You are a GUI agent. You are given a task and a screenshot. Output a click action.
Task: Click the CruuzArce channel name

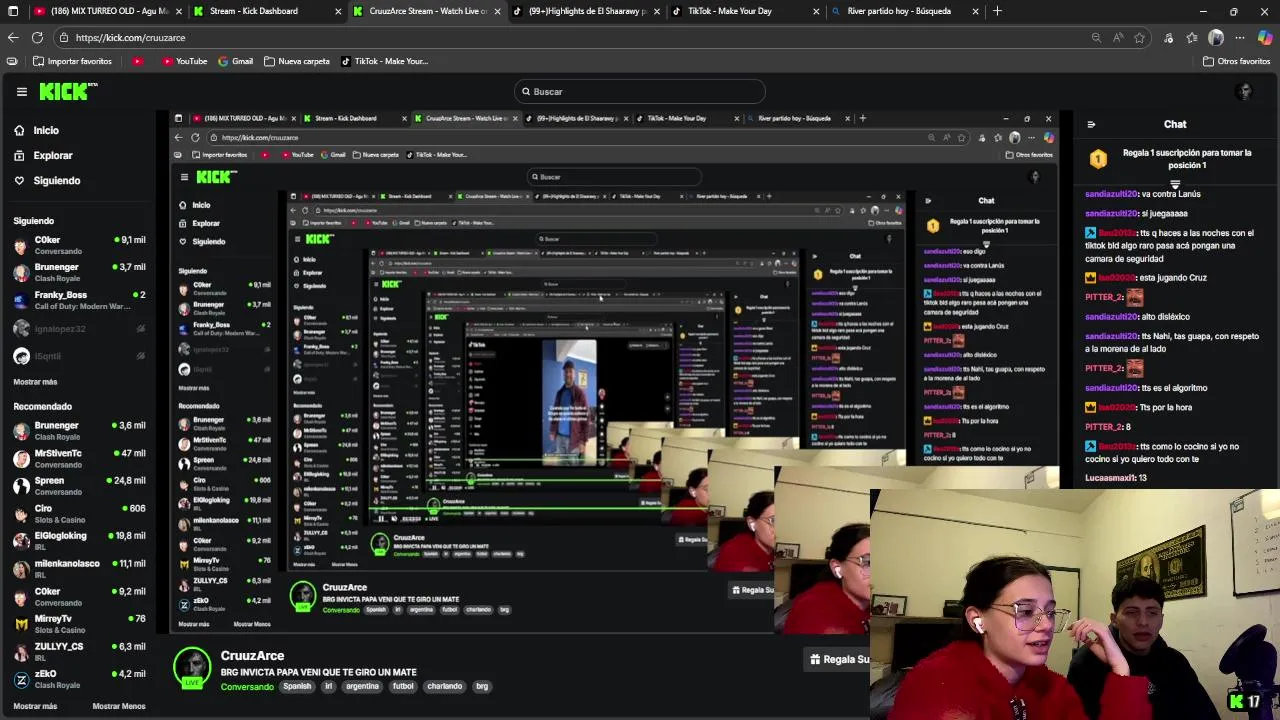(x=252, y=656)
